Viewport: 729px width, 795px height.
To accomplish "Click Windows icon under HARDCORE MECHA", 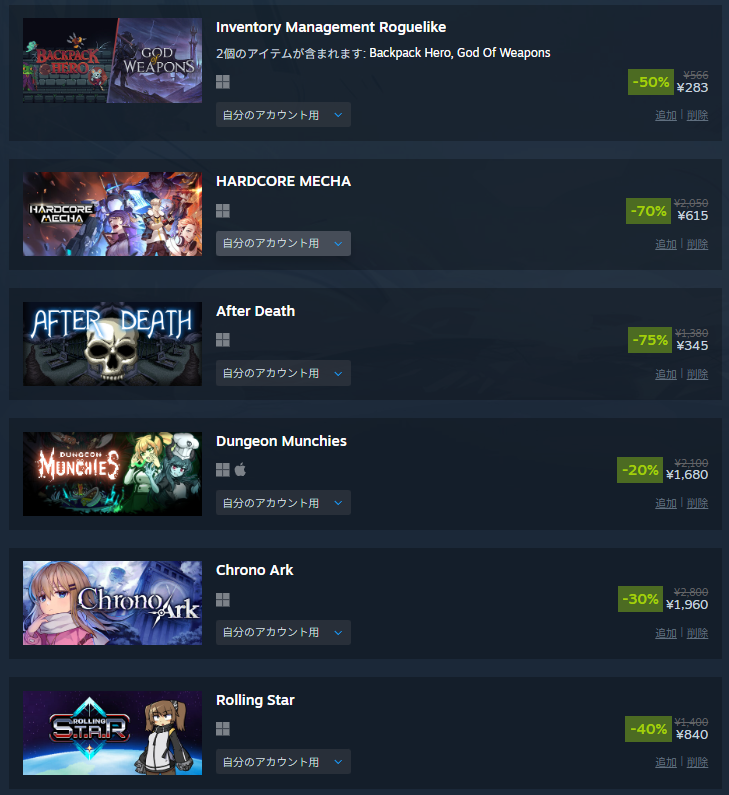I will tap(223, 211).
